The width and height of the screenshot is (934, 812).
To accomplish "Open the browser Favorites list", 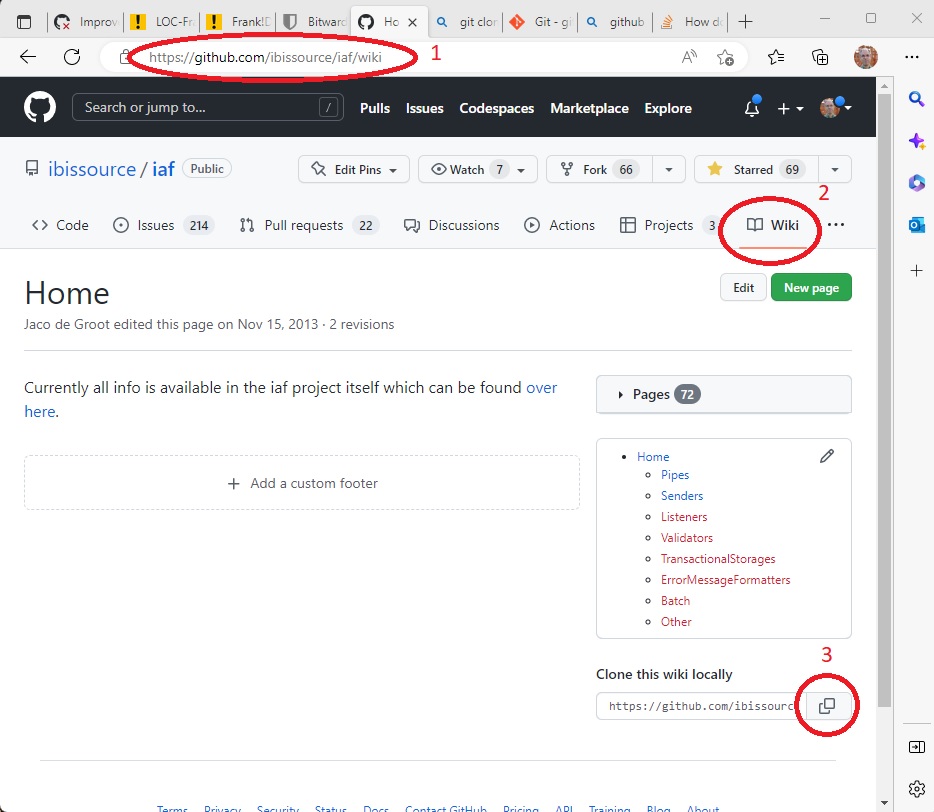I will coord(776,57).
